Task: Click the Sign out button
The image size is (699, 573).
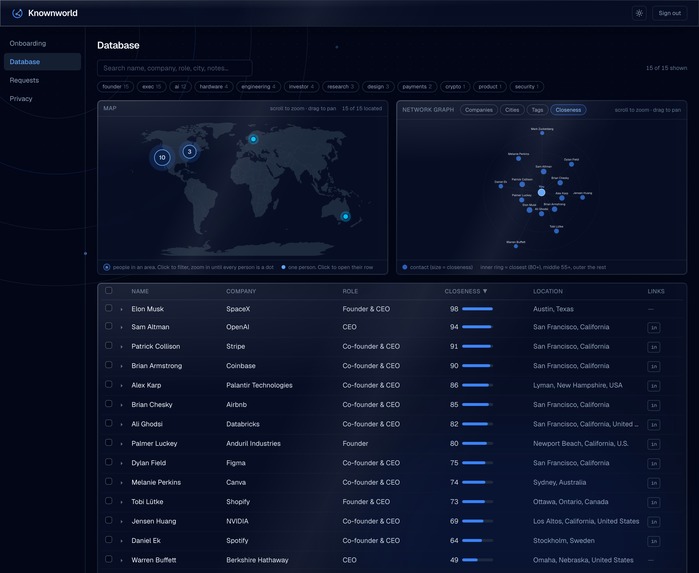Action: pyautogui.click(x=670, y=13)
